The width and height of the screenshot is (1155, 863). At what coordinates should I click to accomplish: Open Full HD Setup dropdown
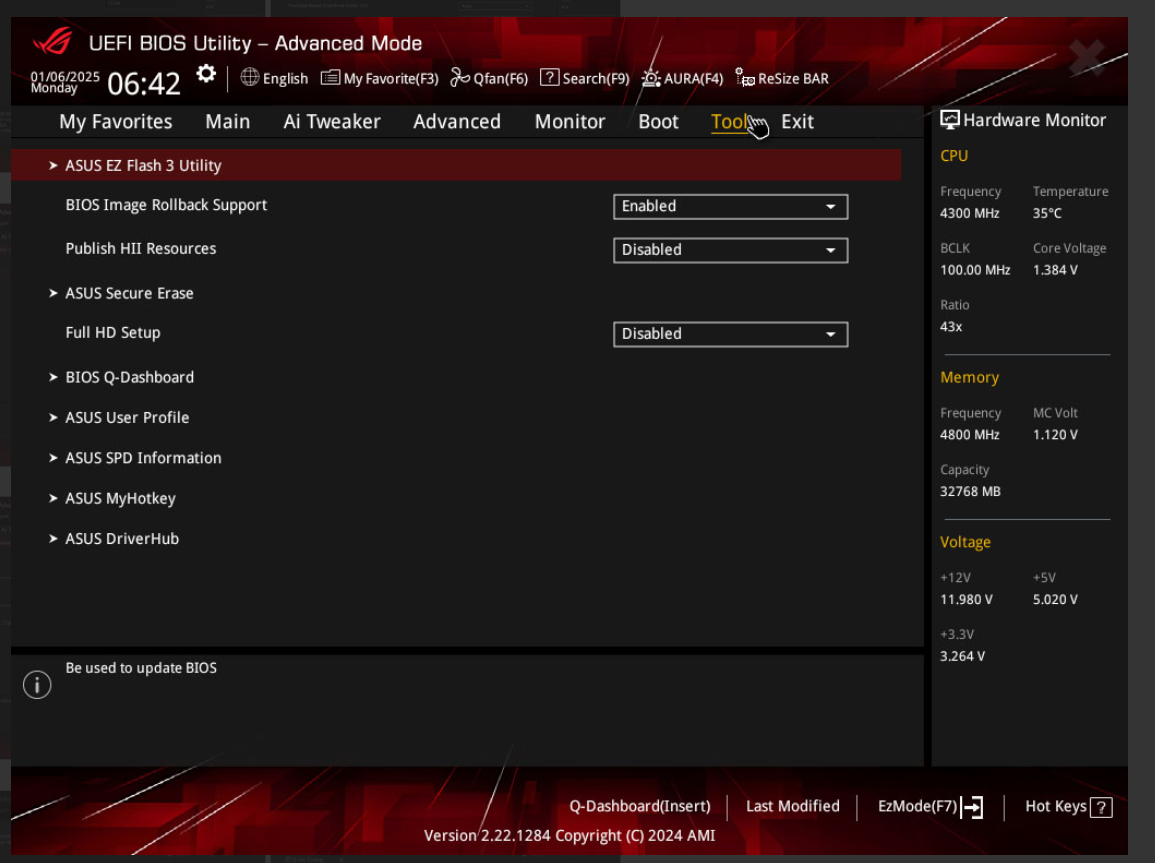coord(730,334)
